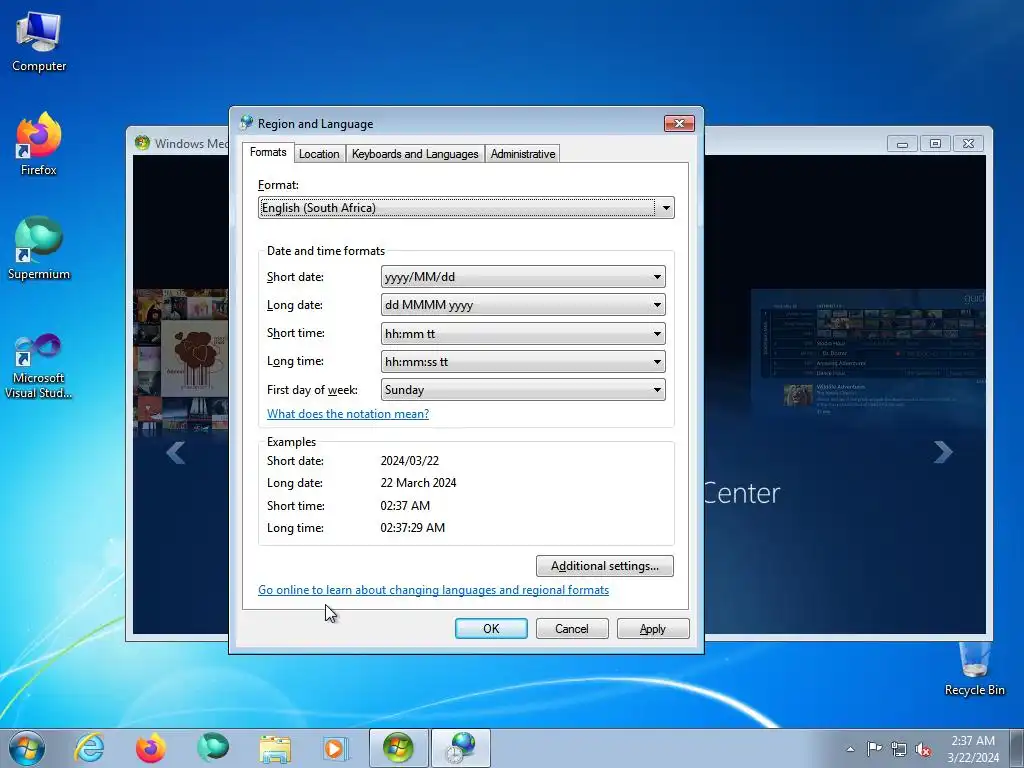Screen dimensions: 1024x768
Task: Expand the Short date format dropdown
Action: click(523, 277)
